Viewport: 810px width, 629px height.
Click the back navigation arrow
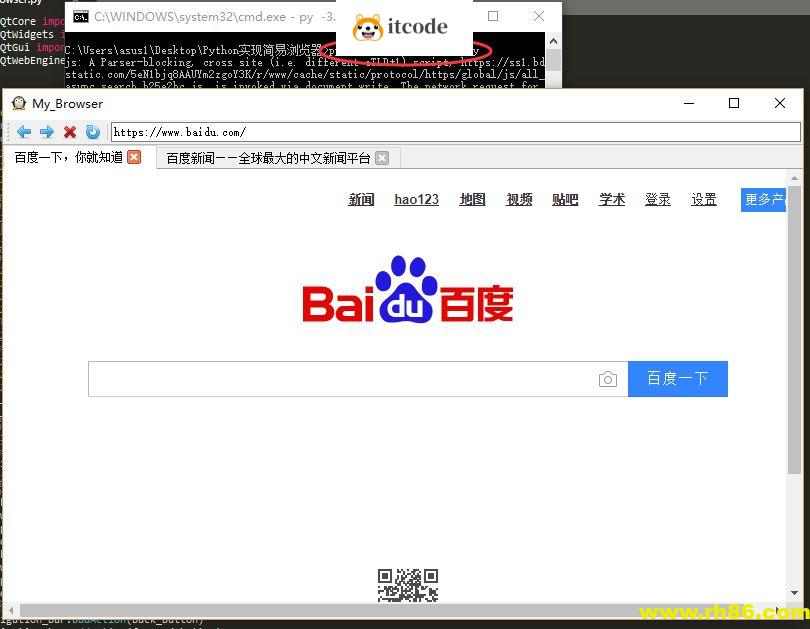tap(24, 131)
